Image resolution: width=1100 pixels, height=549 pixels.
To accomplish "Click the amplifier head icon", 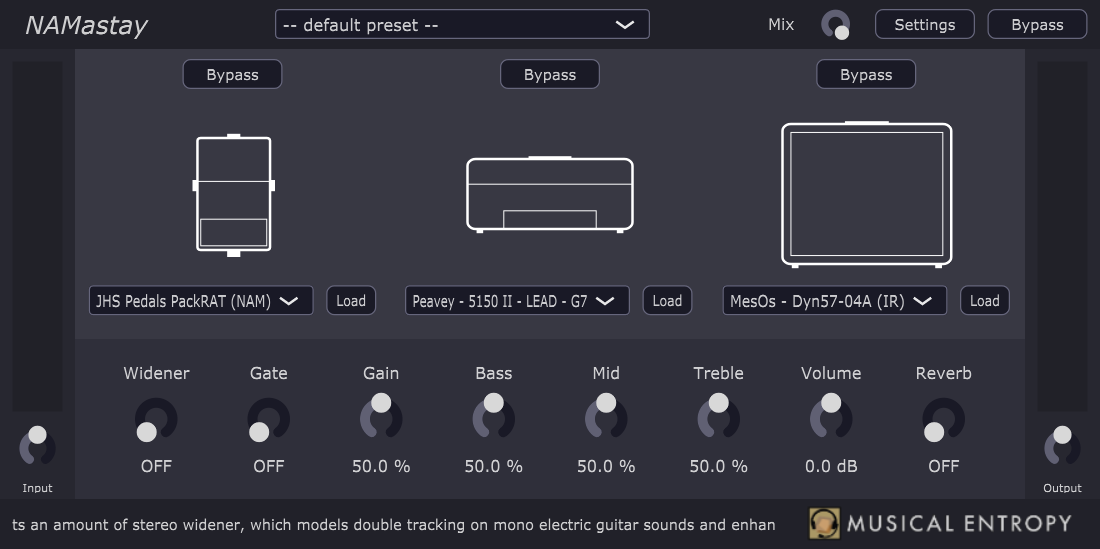I will pos(550,194).
